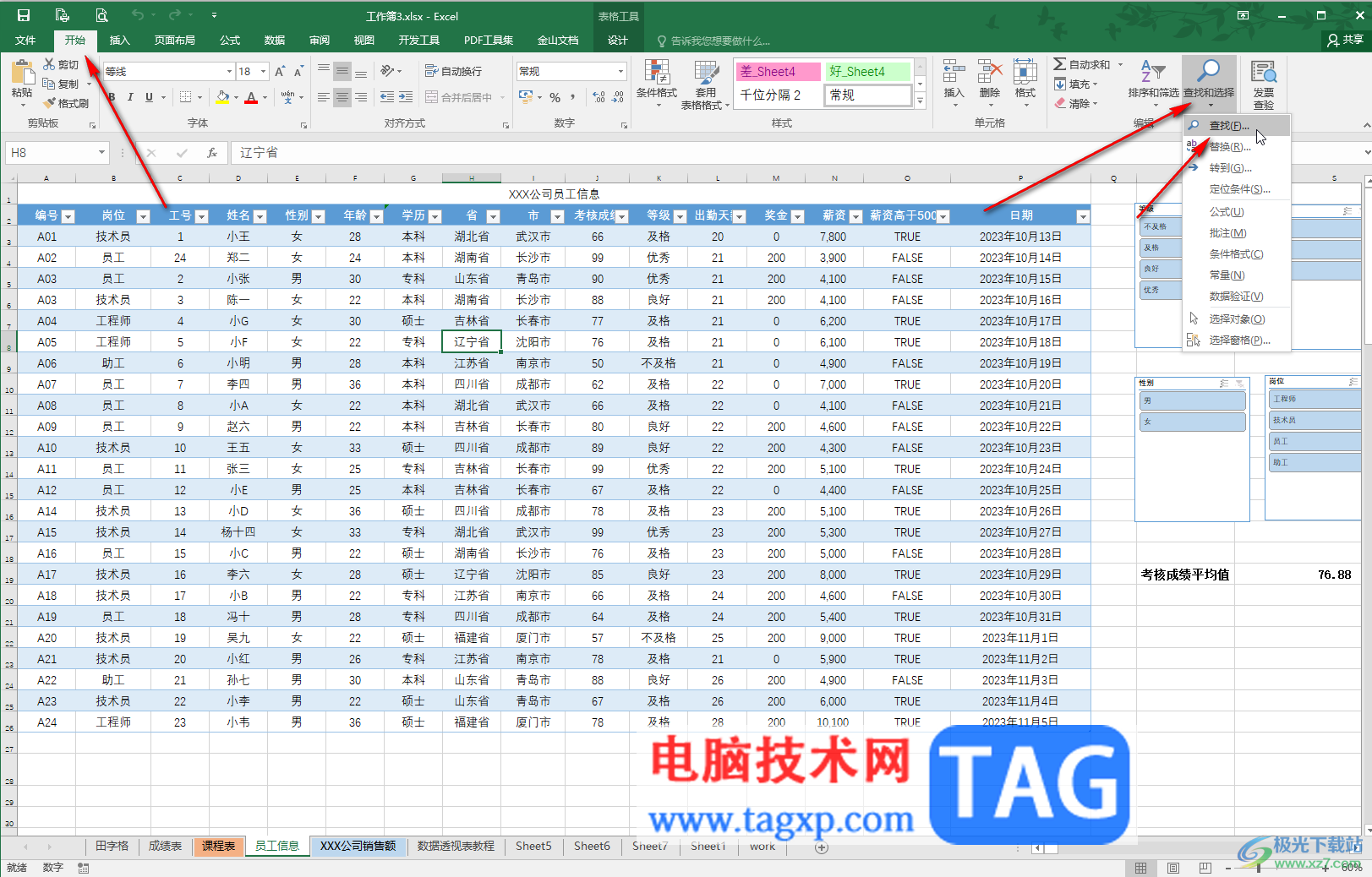
Task: Select cell containing 武汉市 in row A01
Action: (x=533, y=237)
